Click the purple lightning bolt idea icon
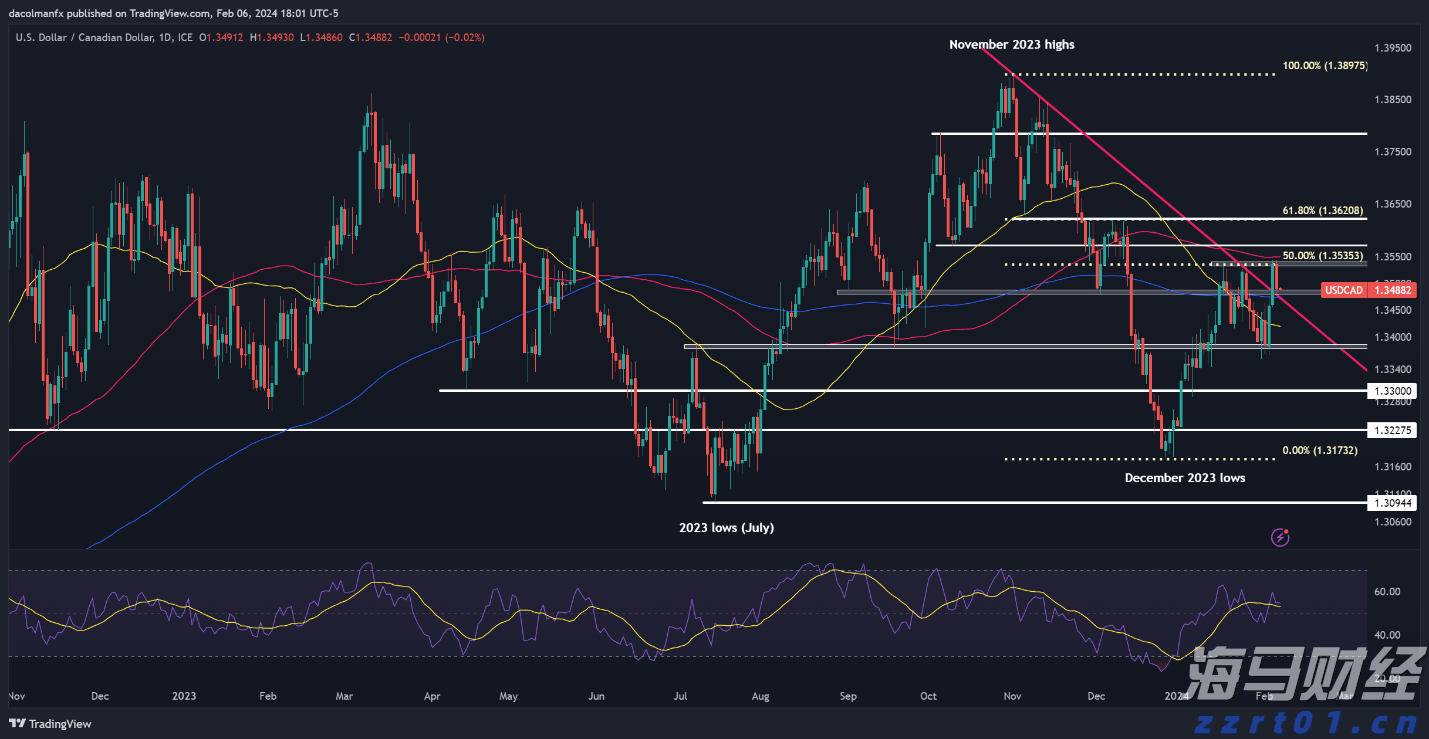The height and width of the screenshot is (739, 1429). [1280, 538]
